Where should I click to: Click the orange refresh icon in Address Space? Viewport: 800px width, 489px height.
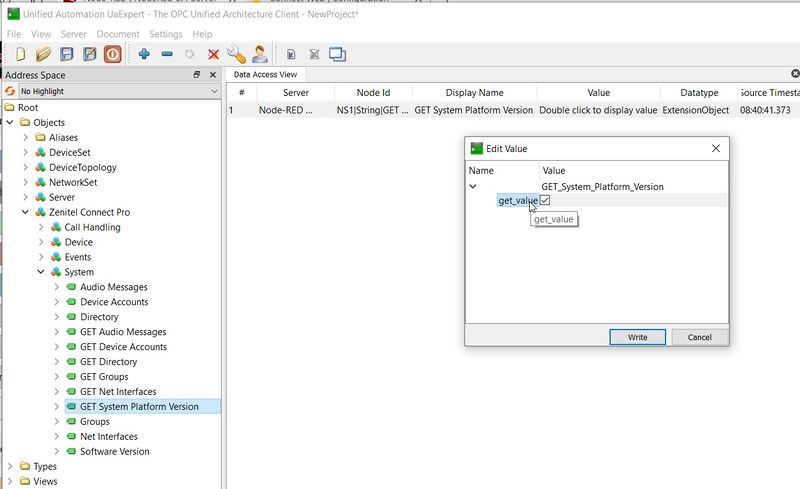coord(10,91)
